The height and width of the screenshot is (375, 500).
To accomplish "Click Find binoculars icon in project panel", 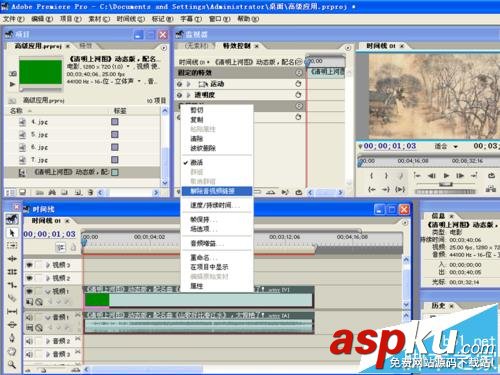I will (52, 192).
